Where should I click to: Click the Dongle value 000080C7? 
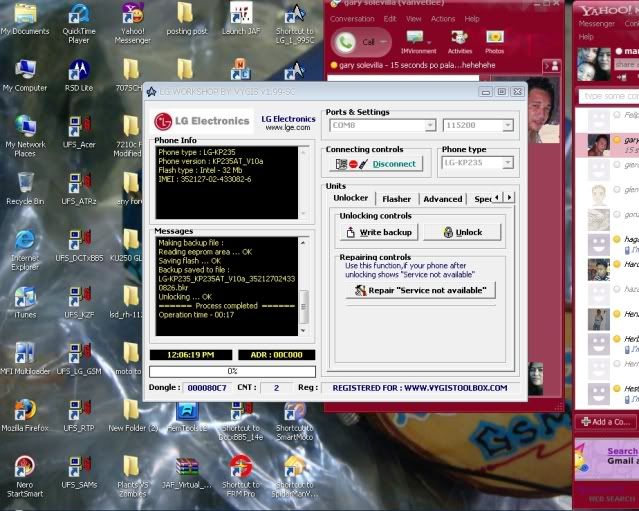coord(207,388)
